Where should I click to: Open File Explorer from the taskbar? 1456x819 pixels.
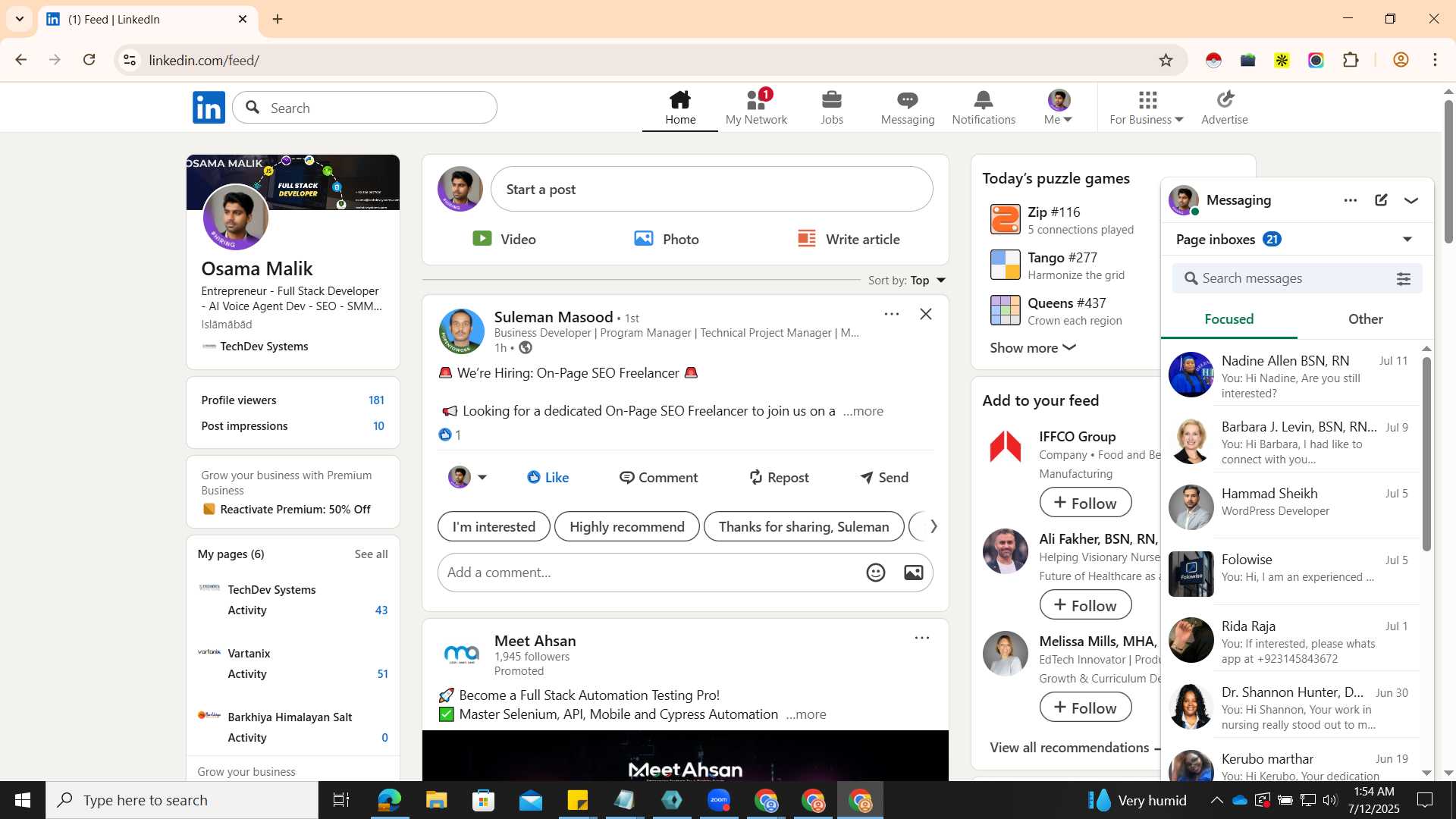437,800
